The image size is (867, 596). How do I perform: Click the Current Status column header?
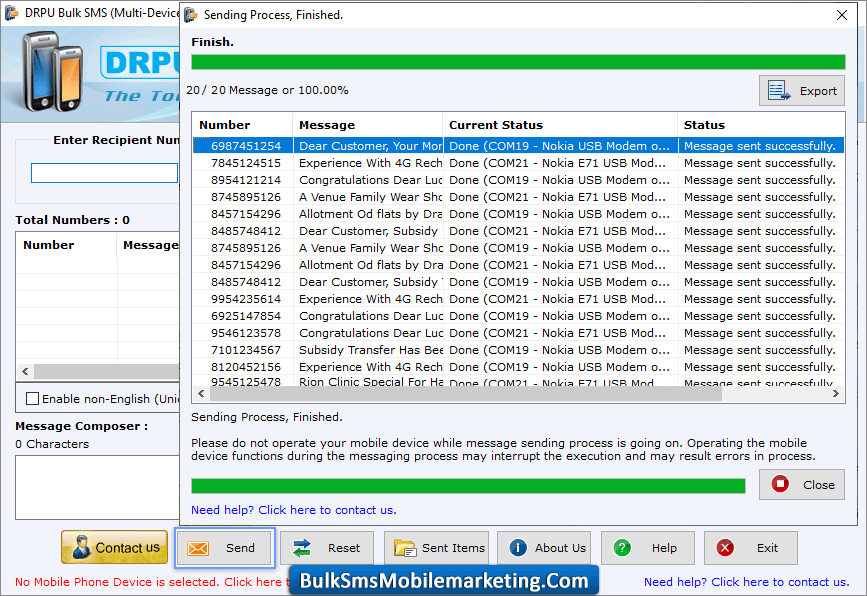coord(560,125)
